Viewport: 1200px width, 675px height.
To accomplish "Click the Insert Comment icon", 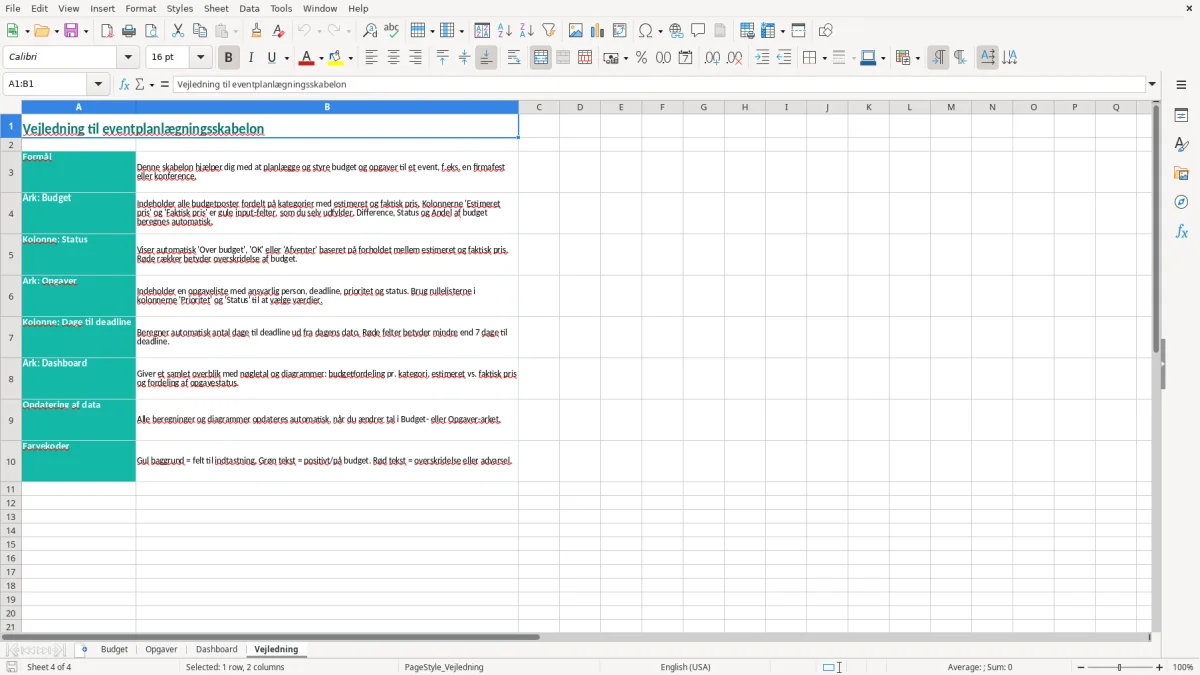I will [699, 31].
